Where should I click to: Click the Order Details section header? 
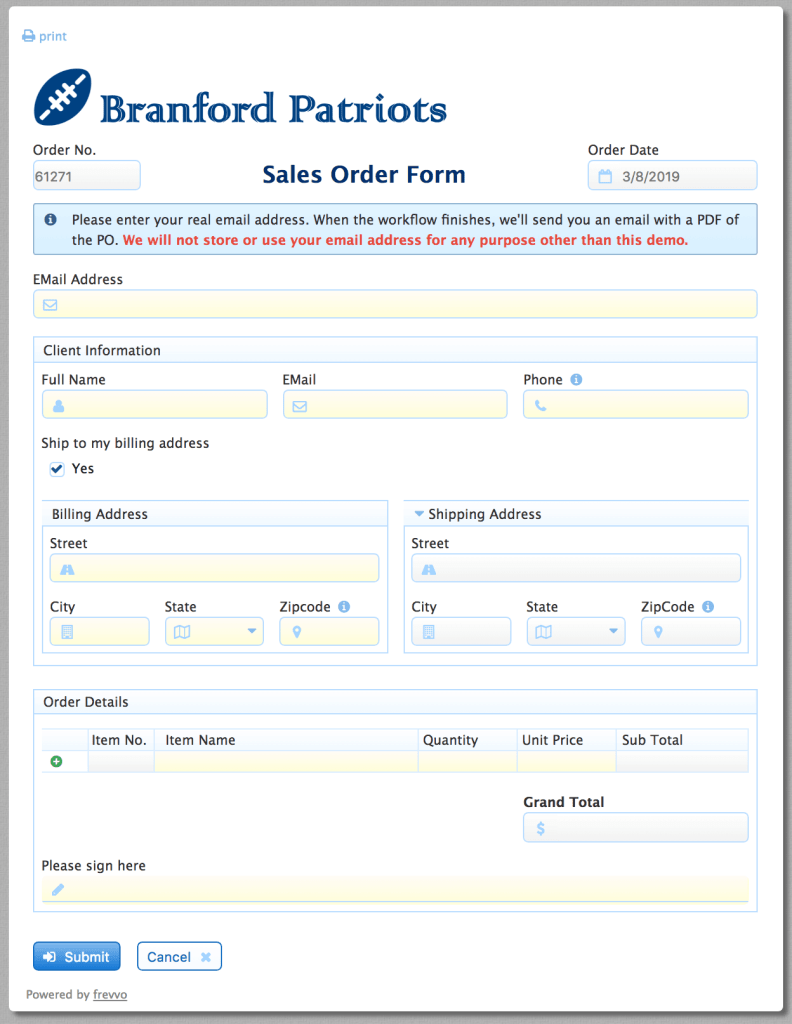pos(395,702)
